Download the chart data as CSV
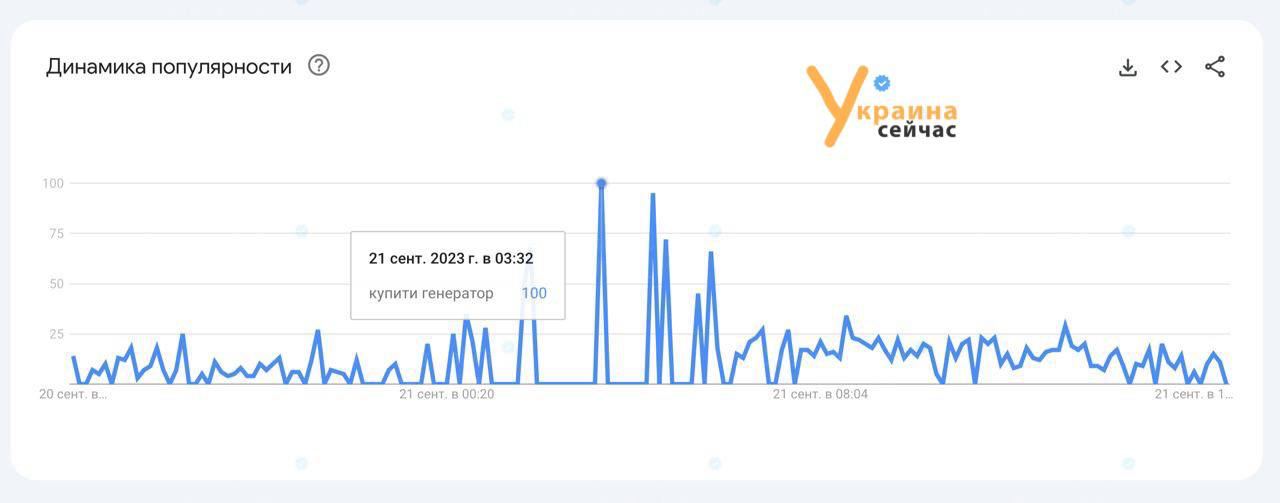The width and height of the screenshot is (1280, 503). (1128, 67)
